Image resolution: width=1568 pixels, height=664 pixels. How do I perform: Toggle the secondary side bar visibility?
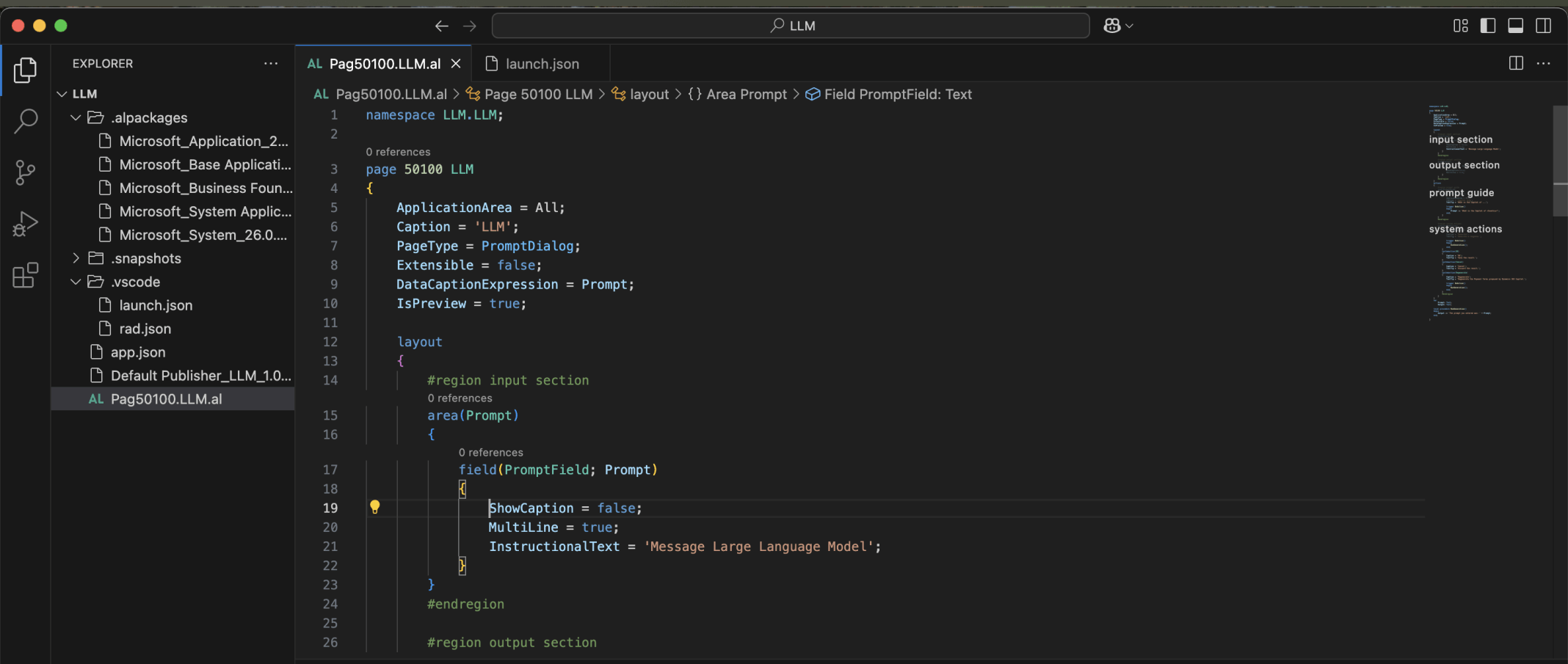click(1544, 26)
